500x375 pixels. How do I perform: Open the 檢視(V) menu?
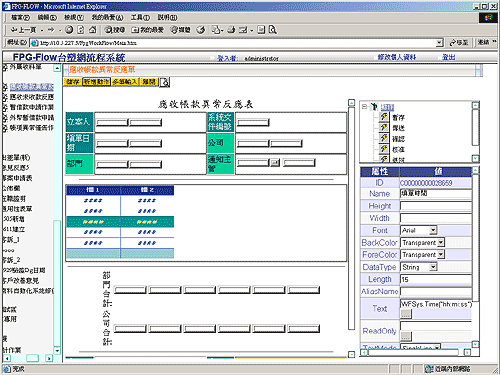pos(74,17)
